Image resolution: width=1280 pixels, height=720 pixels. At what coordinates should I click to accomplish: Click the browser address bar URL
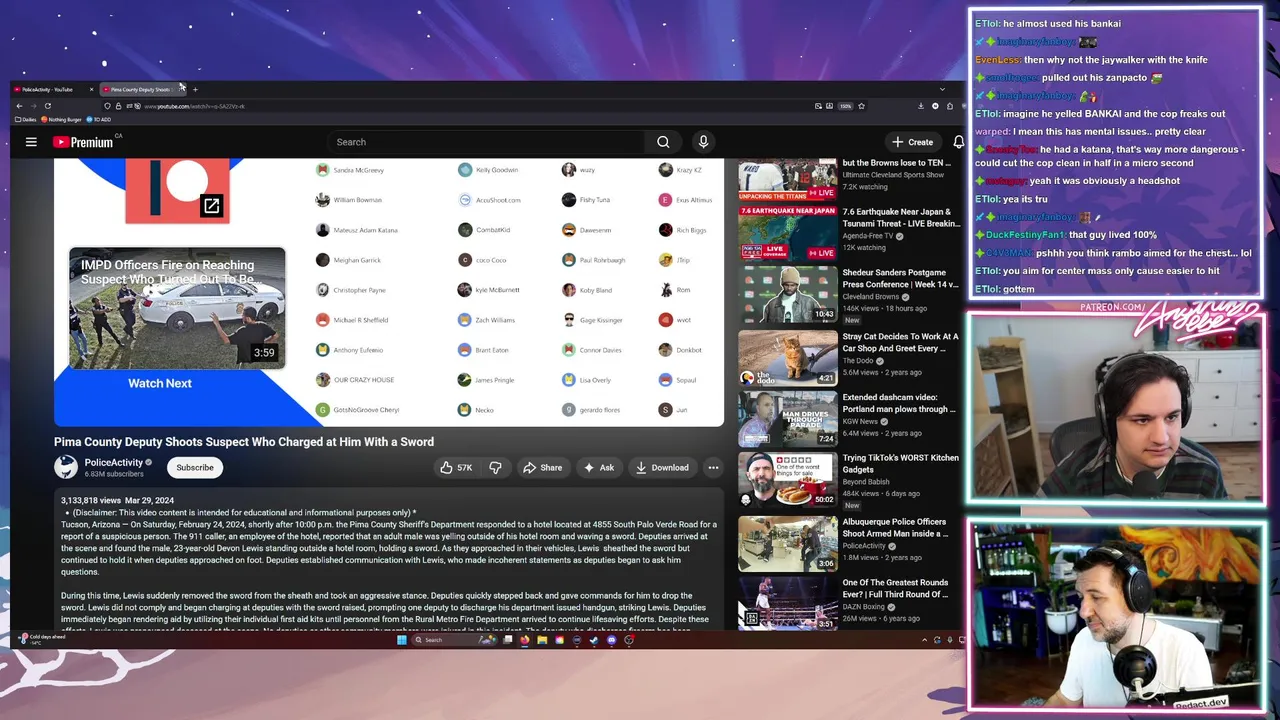[x=194, y=106]
